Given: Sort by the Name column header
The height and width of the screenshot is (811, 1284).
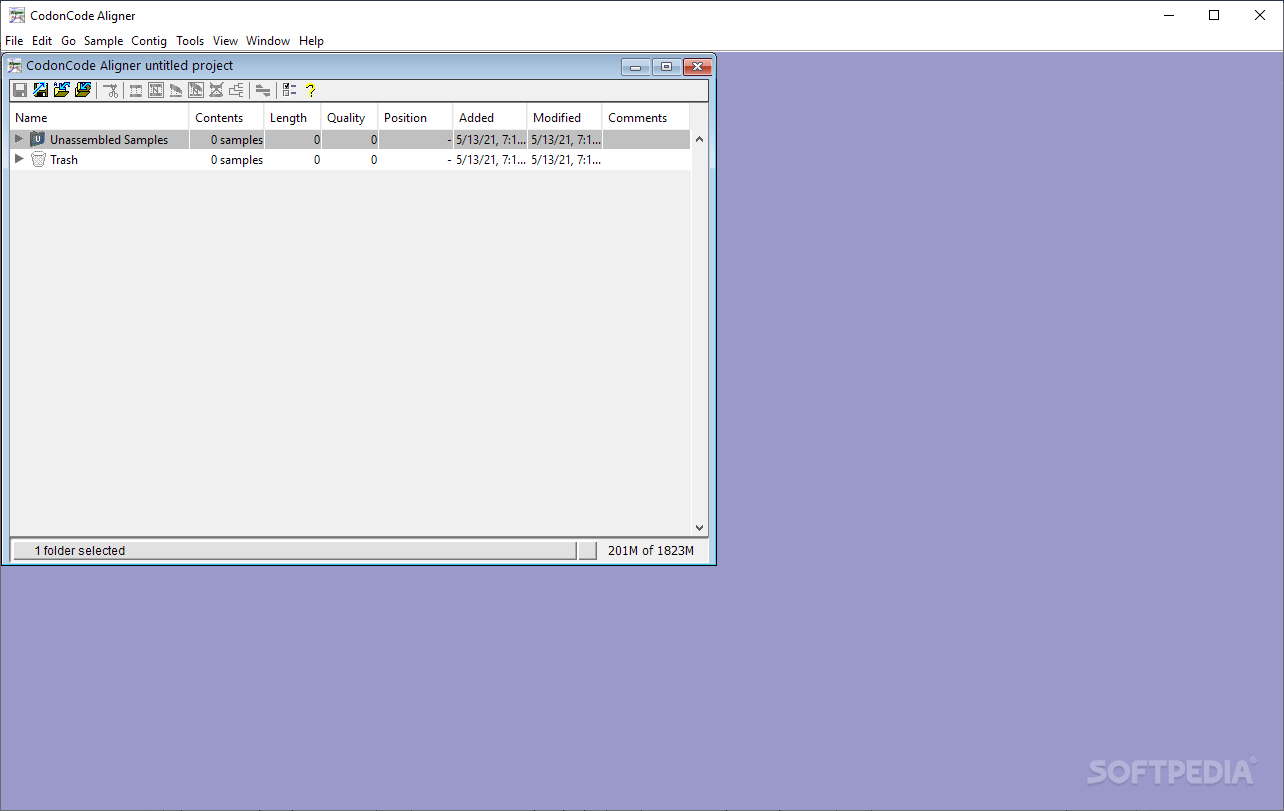Looking at the screenshot, I should tap(99, 117).
